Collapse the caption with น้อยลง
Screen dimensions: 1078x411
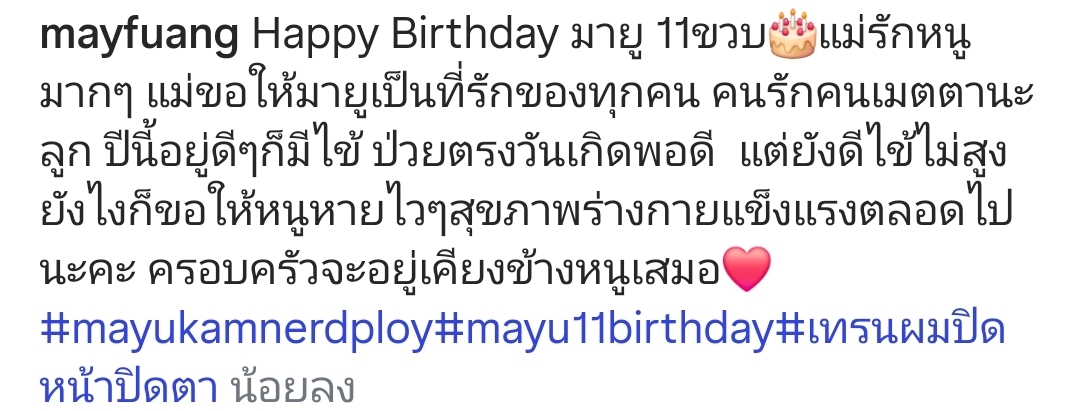tap(293, 386)
